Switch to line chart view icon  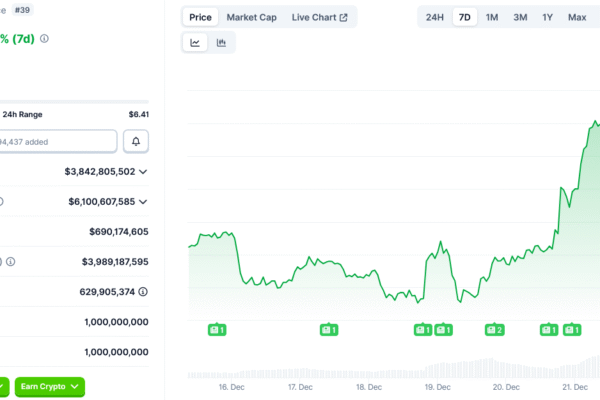(x=195, y=42)
